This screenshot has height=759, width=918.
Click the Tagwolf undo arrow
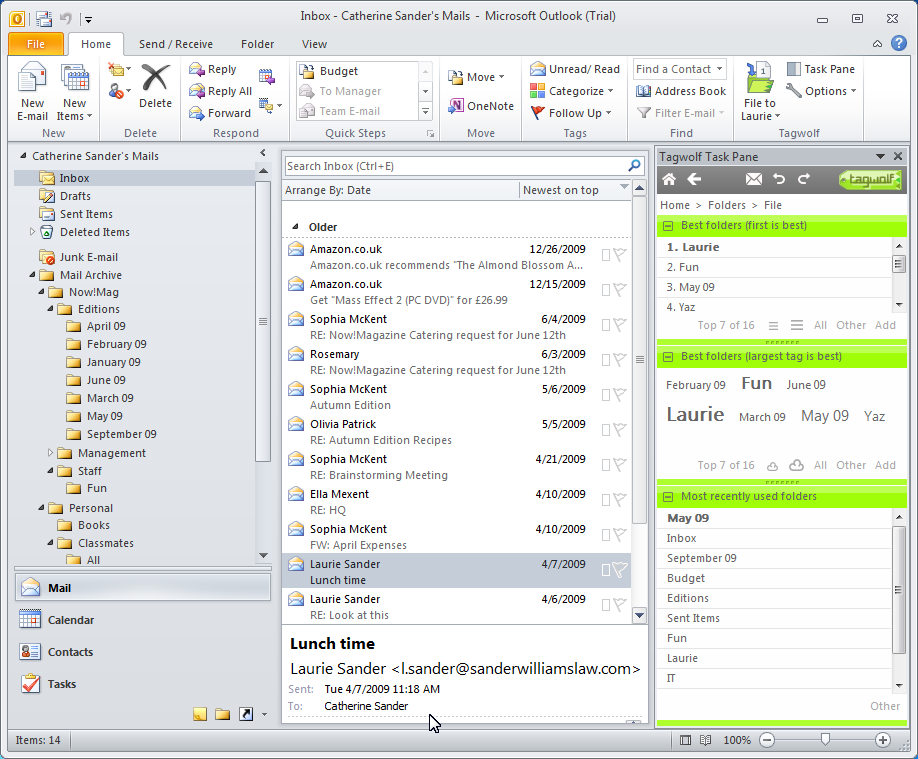[x=779, y=179]
